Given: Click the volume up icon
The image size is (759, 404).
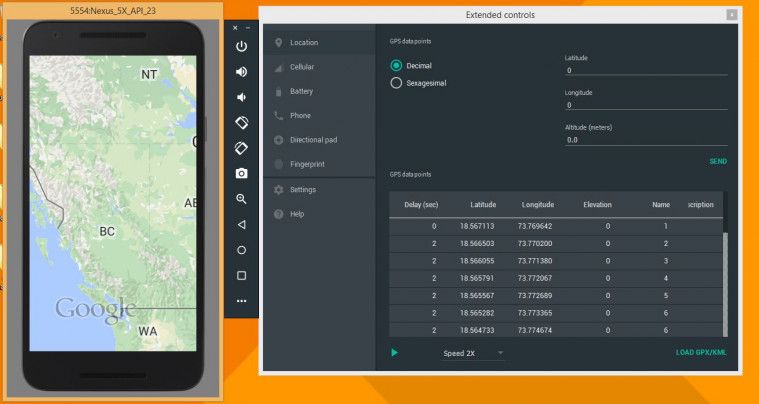Looking at the screenshot, I should 241,72.
